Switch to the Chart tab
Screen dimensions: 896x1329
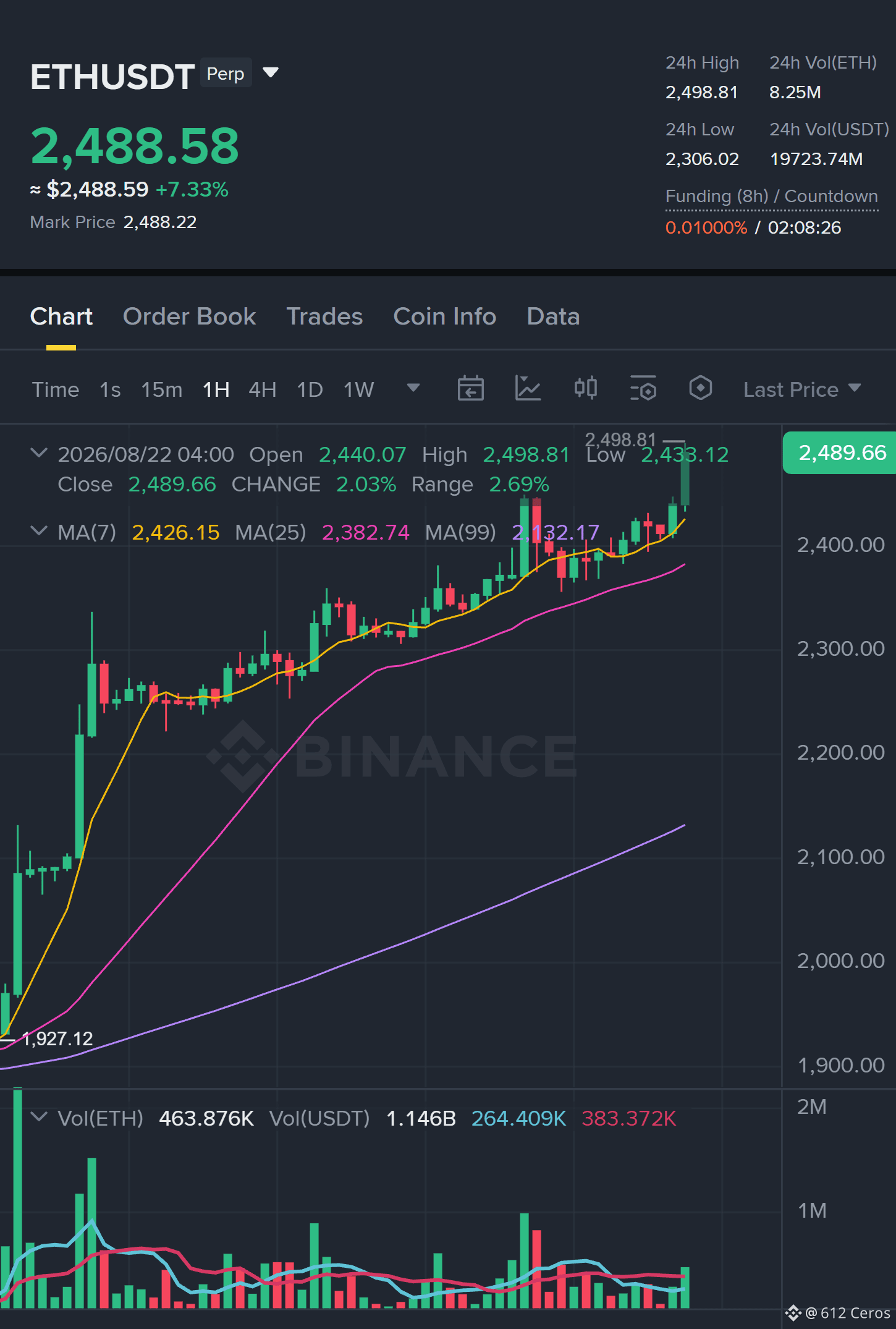(x=61, y=316)
